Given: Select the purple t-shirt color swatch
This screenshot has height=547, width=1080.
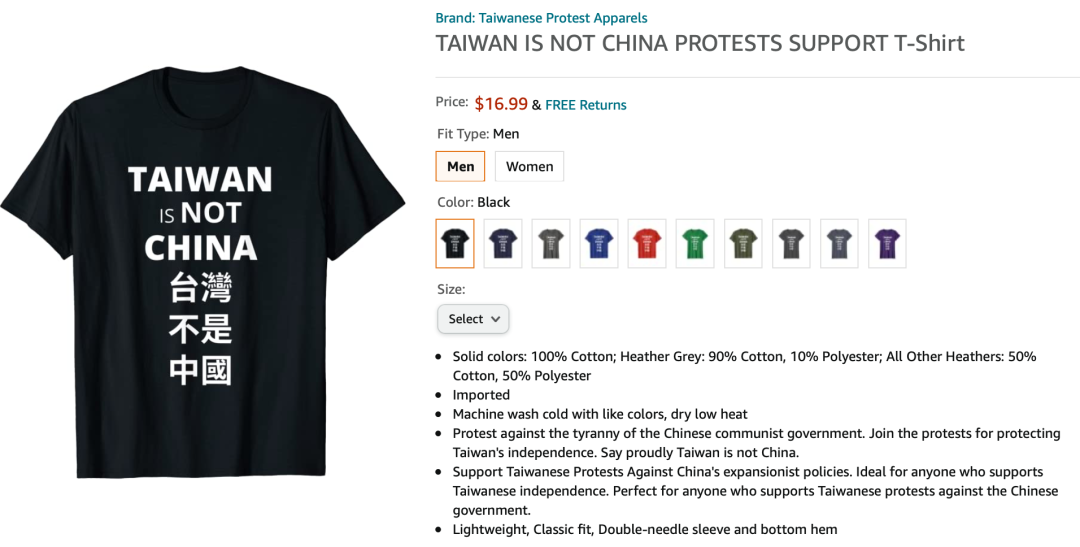Looking at the screenshot, I should (887, 243).
